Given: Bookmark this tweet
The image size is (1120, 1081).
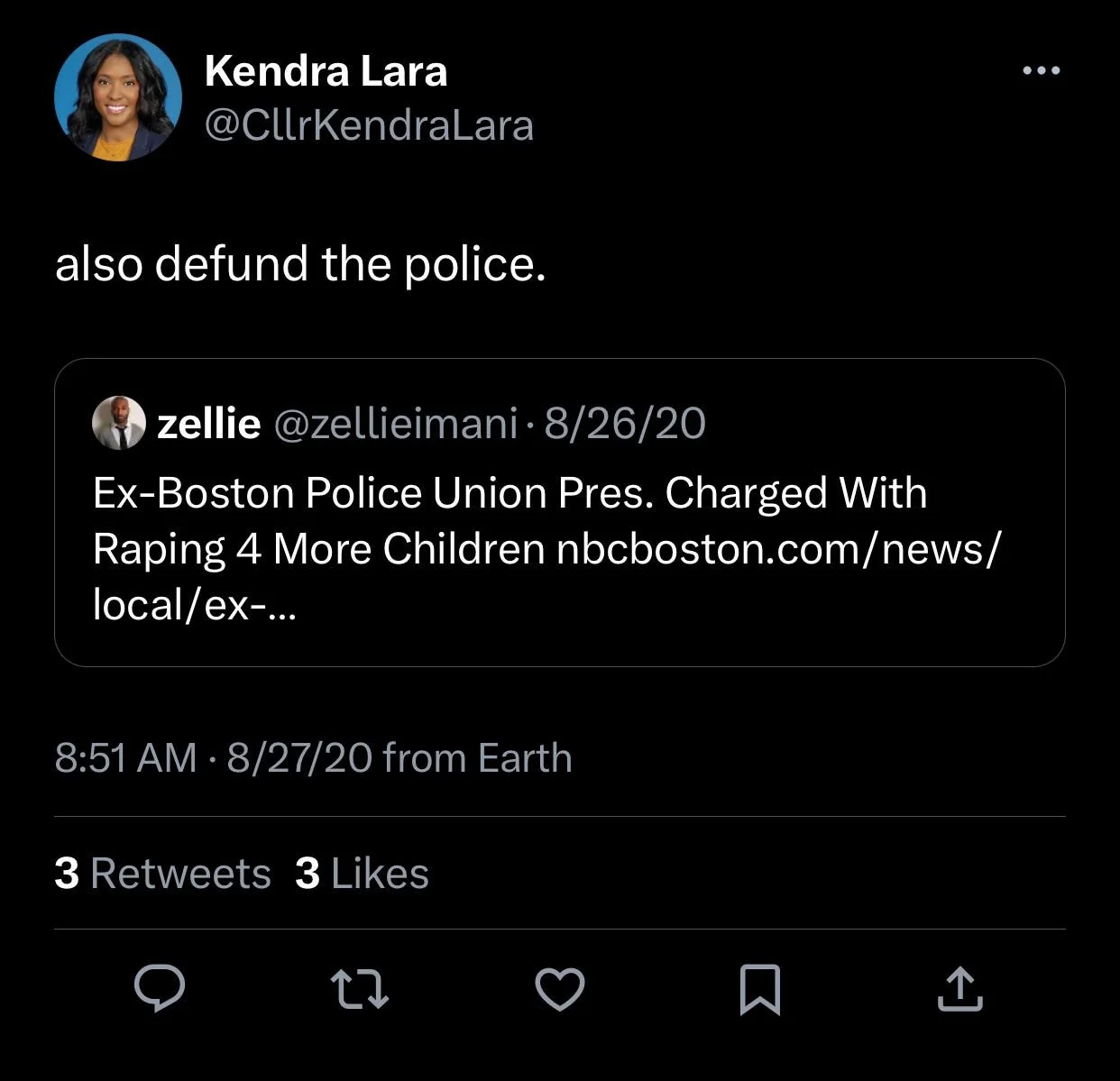Looking at the screenshot, I should 759,989.
